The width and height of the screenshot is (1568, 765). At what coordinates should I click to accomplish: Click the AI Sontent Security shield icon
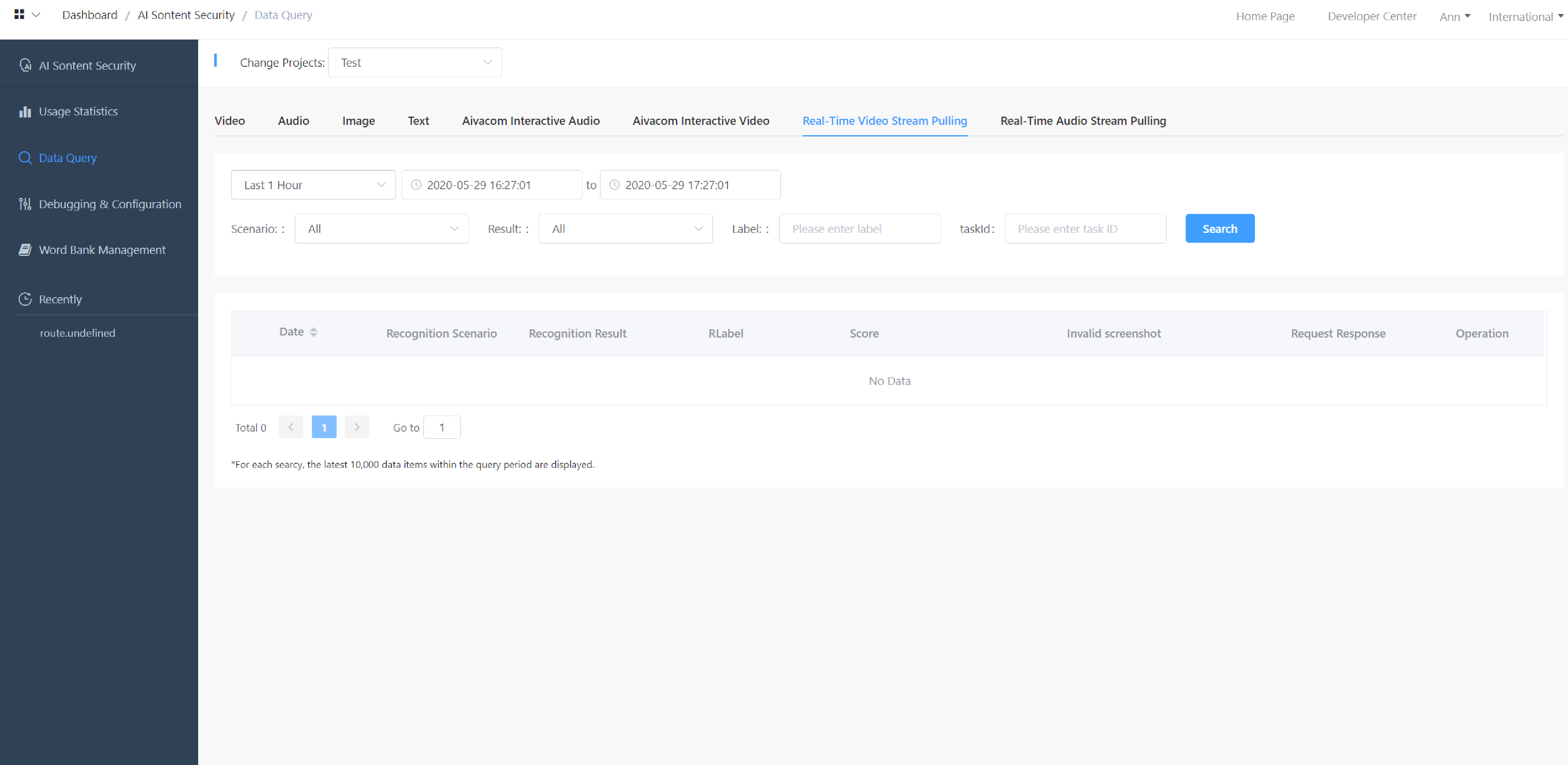(x=25, y=65)
